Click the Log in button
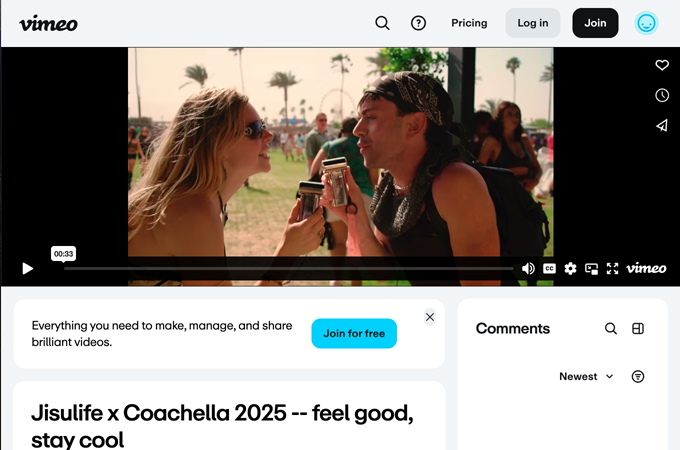Viewport: 680px width, 450px height. 533,23
